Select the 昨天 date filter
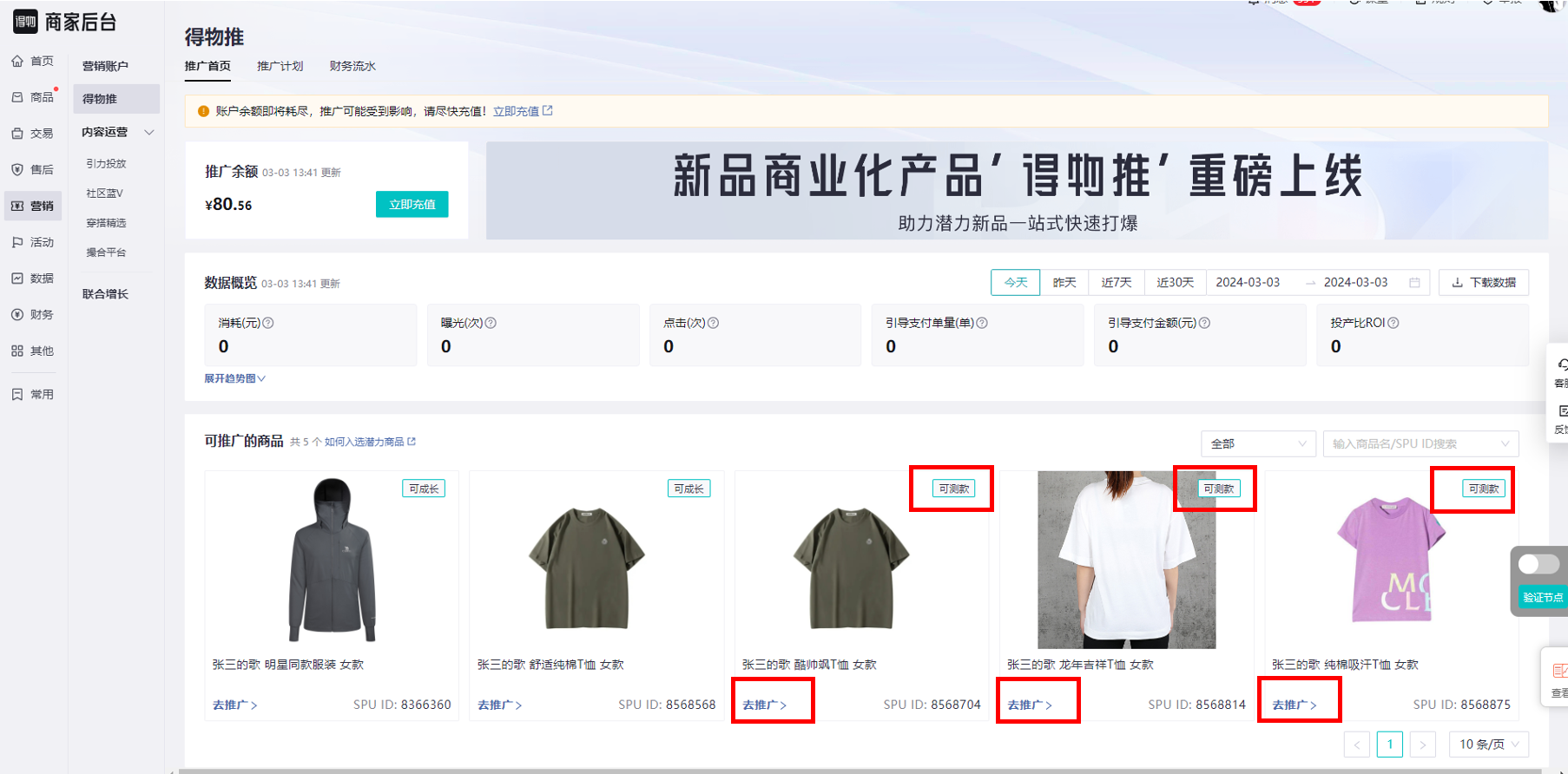The width and height of the screenshot is (1568, 774). (1064, 283)
